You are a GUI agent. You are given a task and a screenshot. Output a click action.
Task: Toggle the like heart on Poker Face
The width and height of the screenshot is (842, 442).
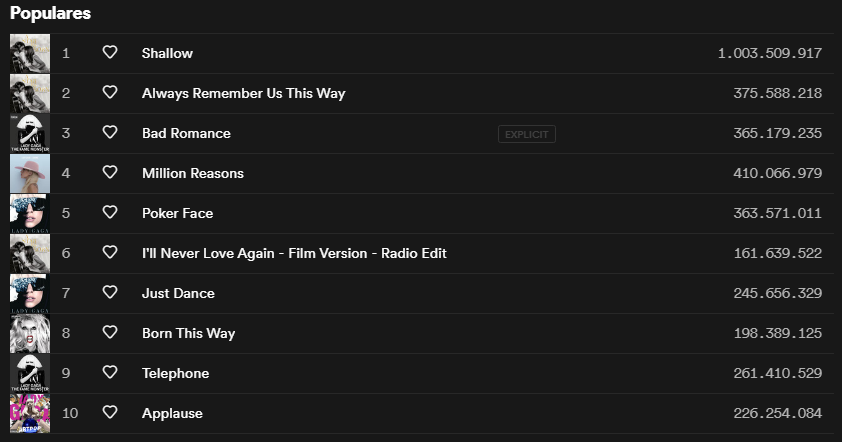tap(110, 212)
